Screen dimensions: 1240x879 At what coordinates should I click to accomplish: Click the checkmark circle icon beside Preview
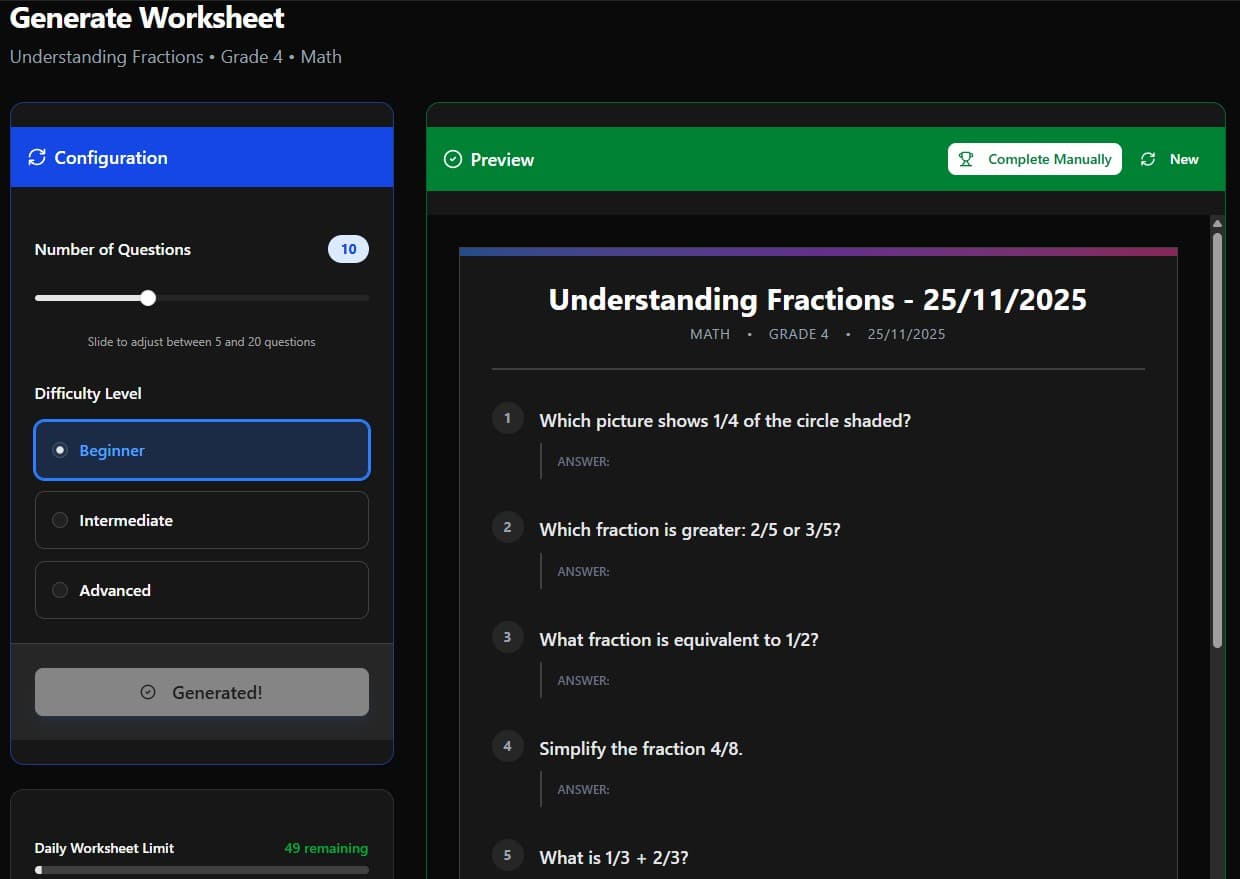(x=455, y=159)
